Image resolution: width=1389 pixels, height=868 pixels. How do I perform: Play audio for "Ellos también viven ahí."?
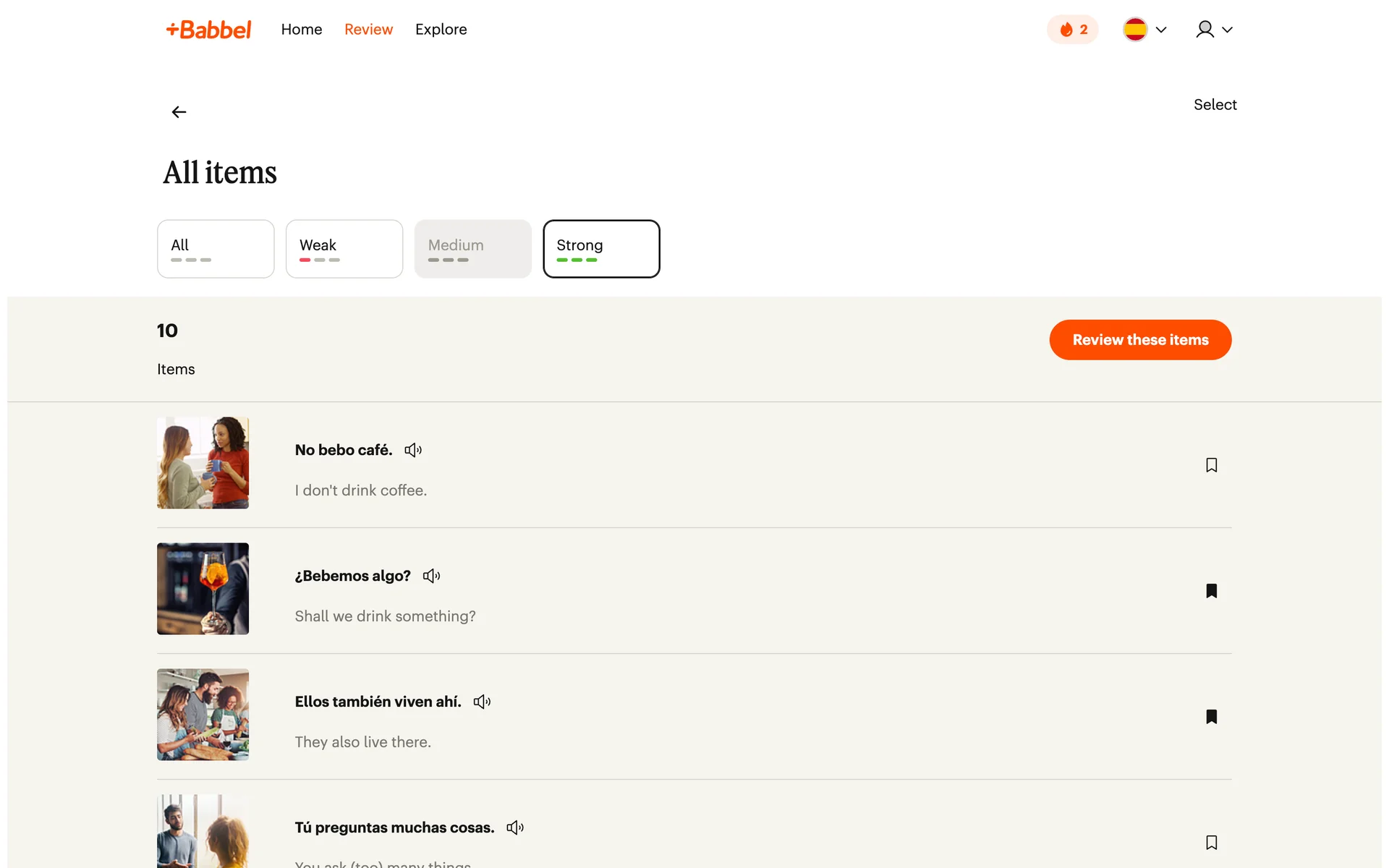482,702
